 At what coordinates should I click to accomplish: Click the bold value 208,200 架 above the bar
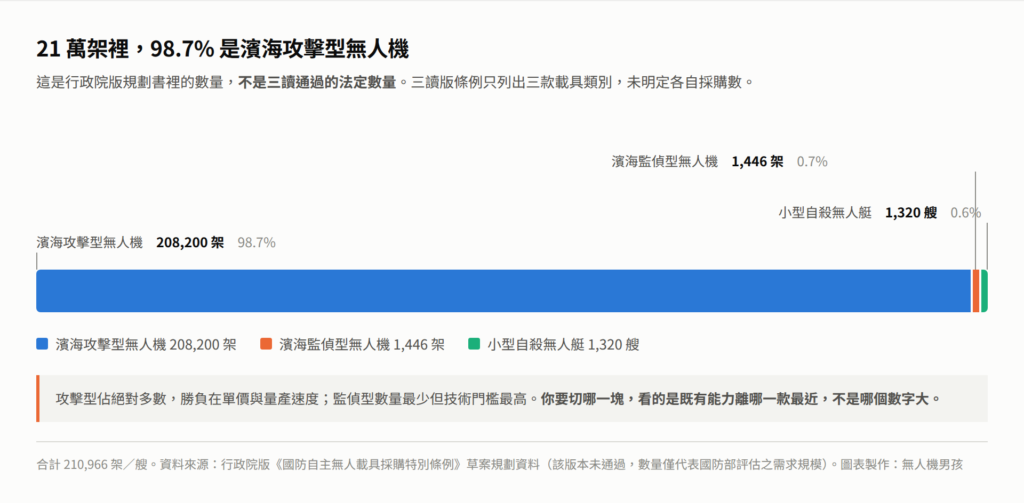pos(190,242)
